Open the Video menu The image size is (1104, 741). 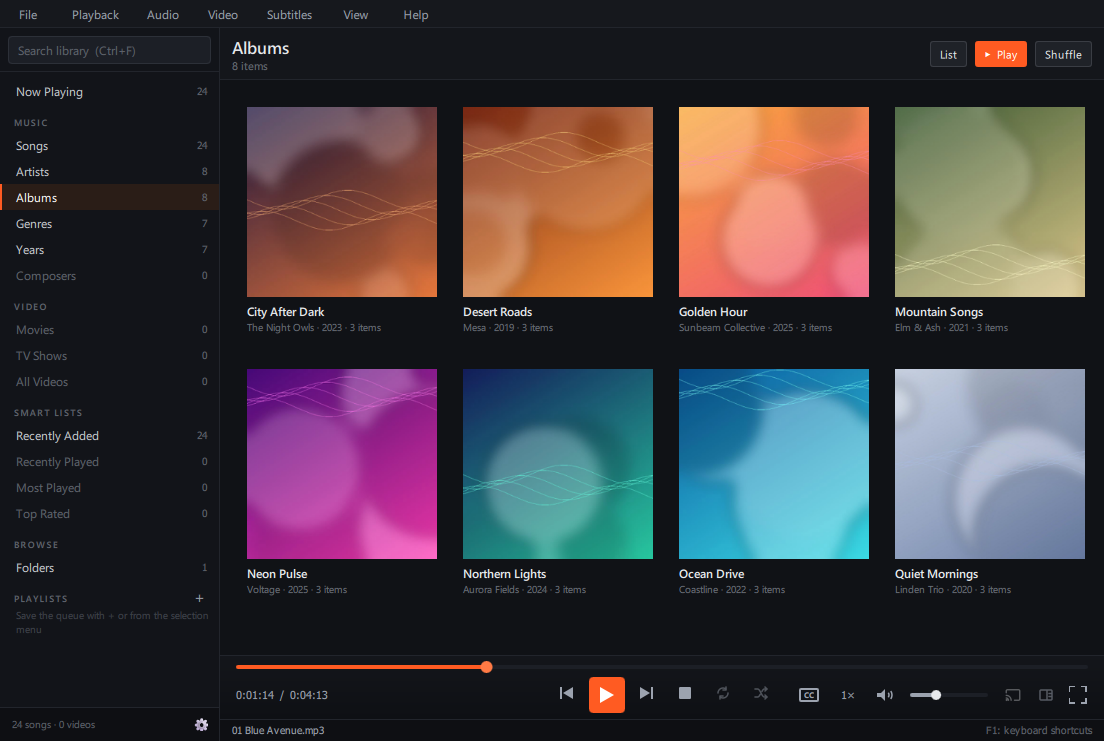pyautogui.click(x=222, y=15)
